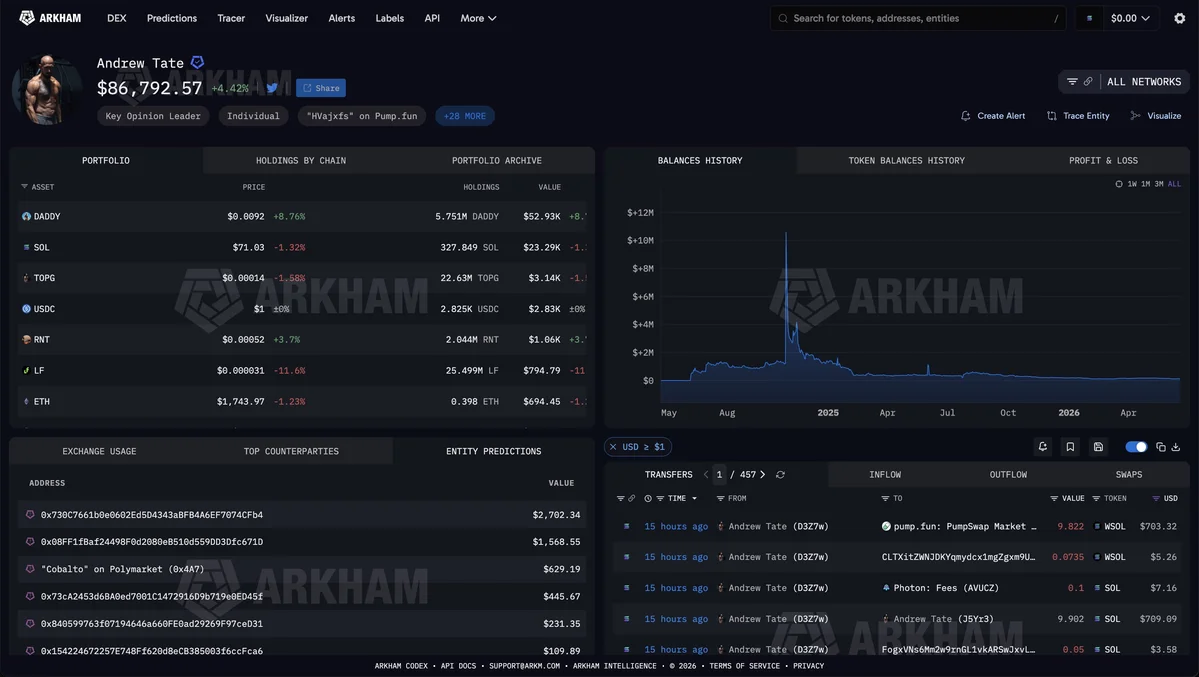Switch to Profit & Loss tab
Screen dimensions: 1199x677
point(1103,161)
